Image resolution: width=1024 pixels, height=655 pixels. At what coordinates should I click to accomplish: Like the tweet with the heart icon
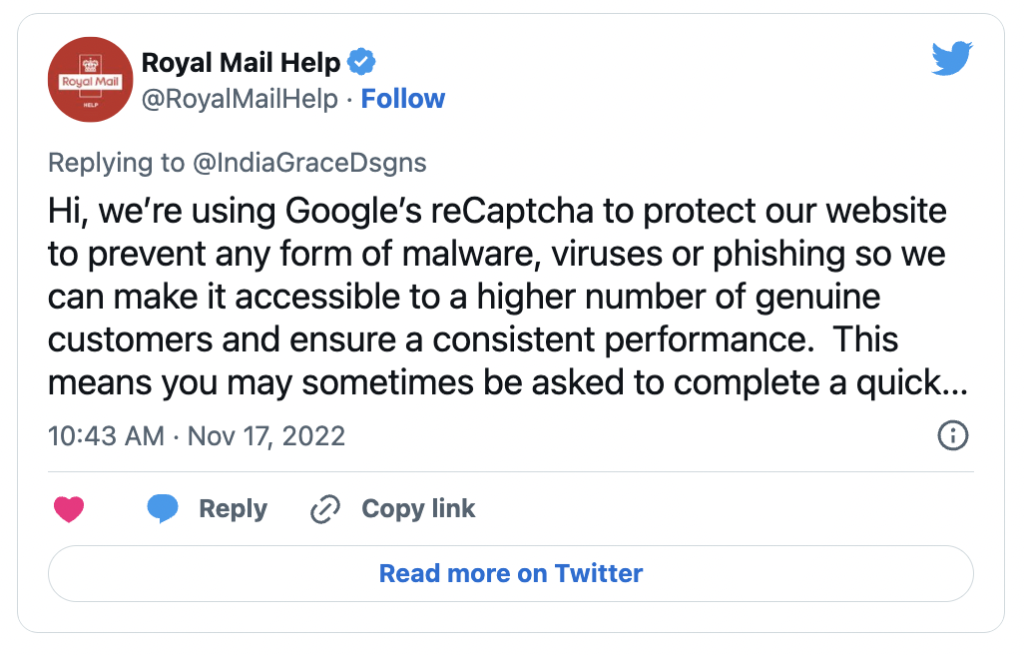tap(69, 509)
